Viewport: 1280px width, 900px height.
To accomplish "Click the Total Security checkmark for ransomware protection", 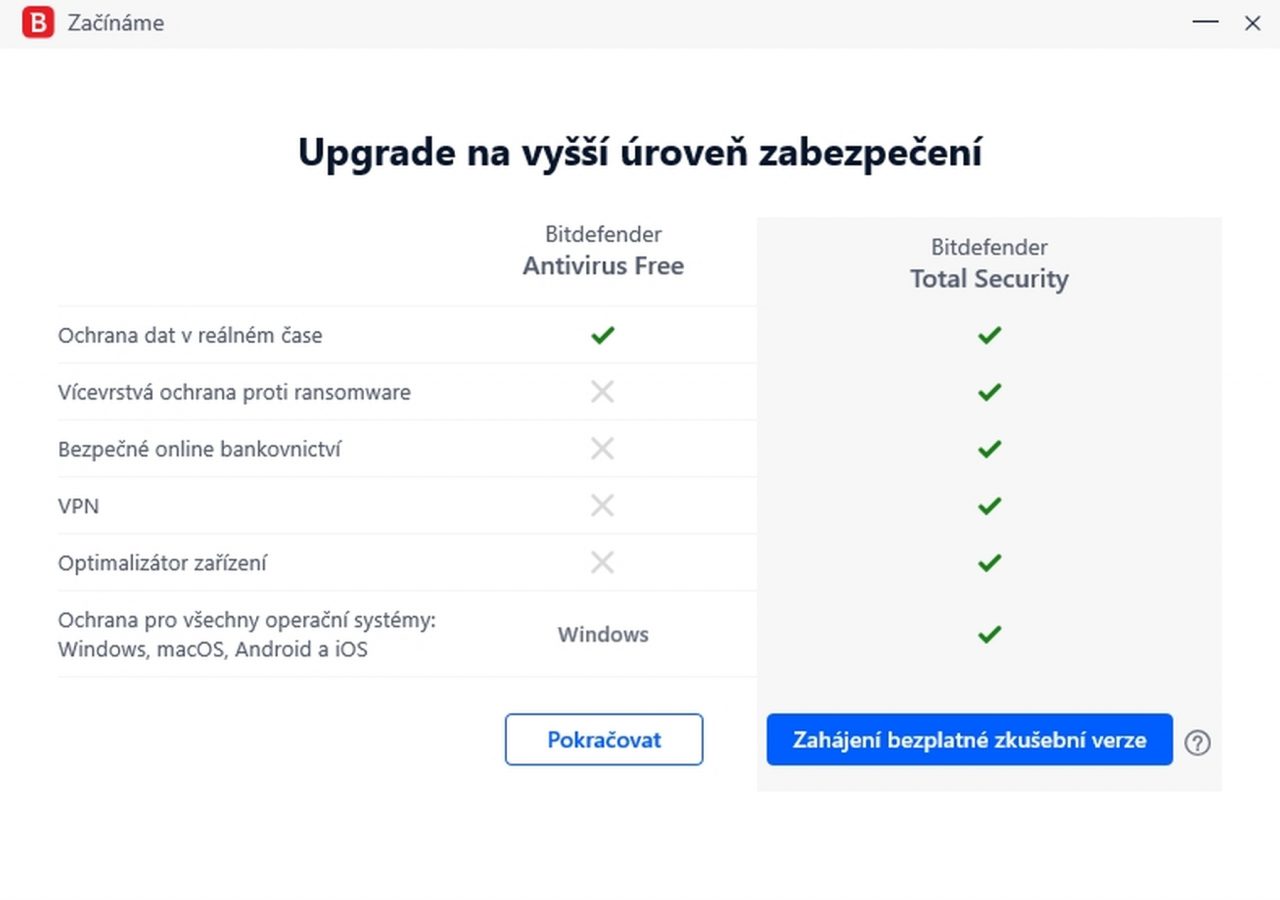I will click(x=989, y=392).
